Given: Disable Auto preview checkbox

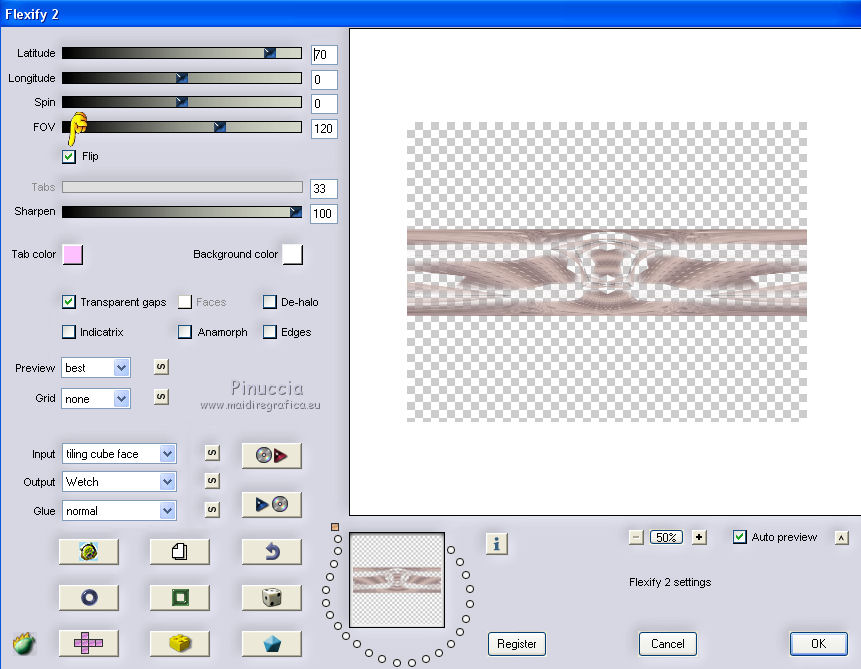Looking at the screenshot, I should point(740,537).
